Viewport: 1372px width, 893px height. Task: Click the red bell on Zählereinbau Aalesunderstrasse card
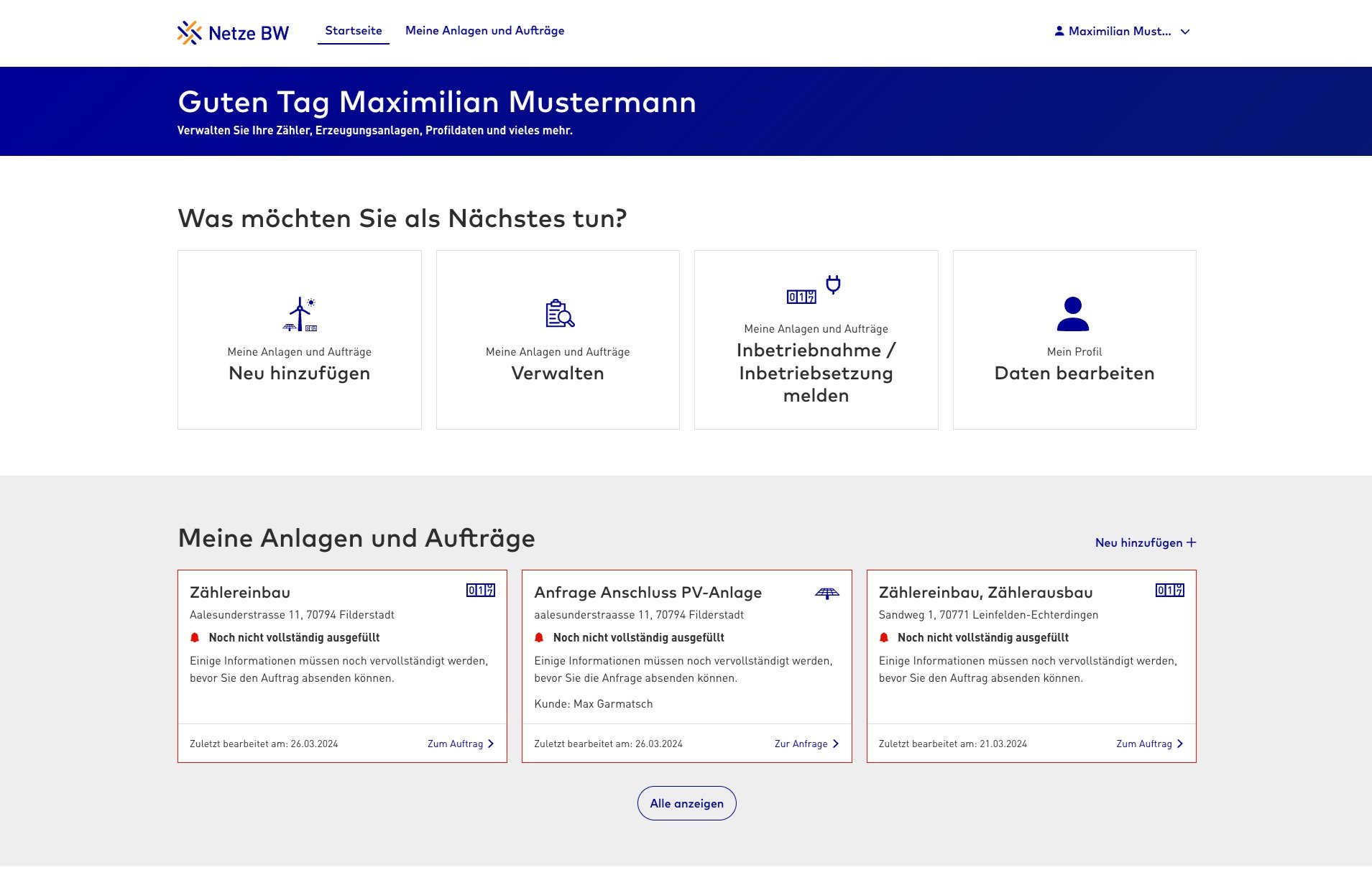tap(195, 637)
